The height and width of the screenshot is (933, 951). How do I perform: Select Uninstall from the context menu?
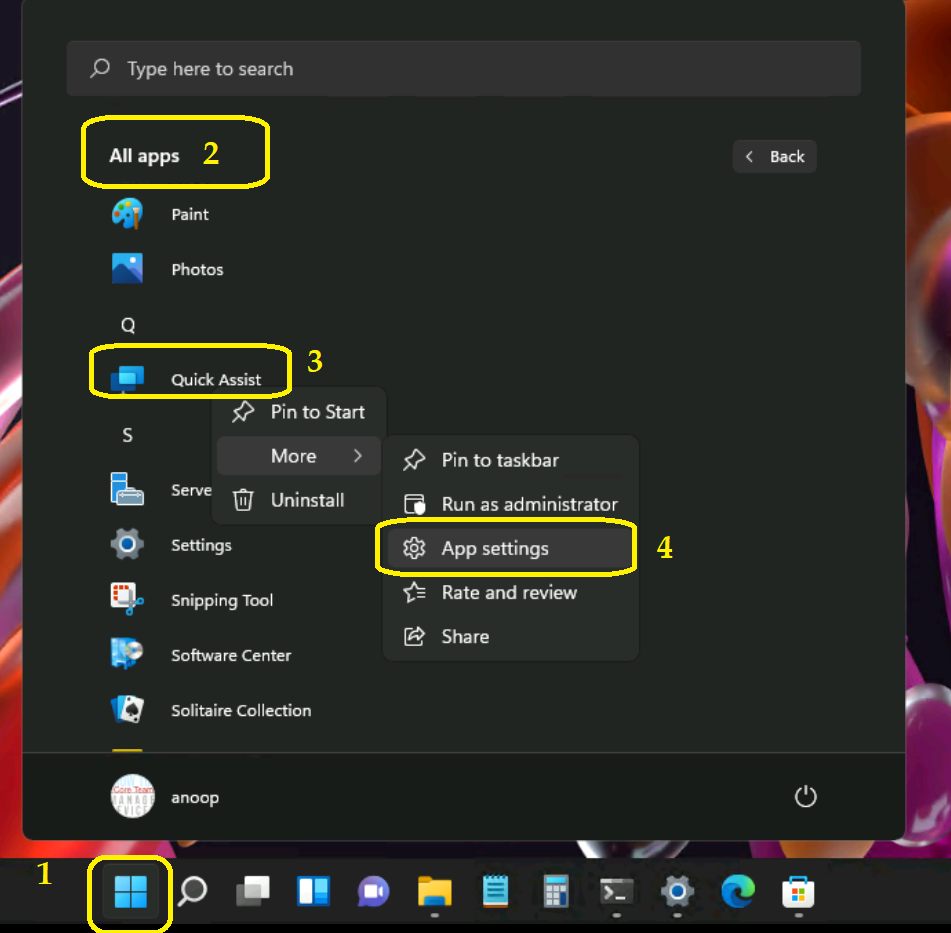(x=299, y=500)
